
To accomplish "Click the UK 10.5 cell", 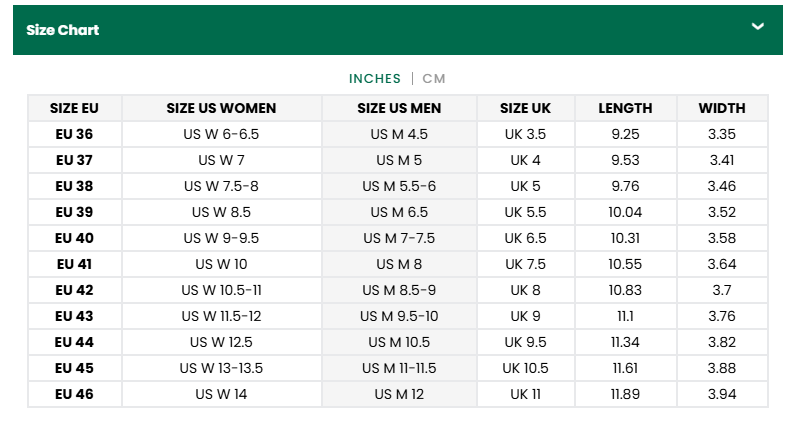I will tap(525, 368).
